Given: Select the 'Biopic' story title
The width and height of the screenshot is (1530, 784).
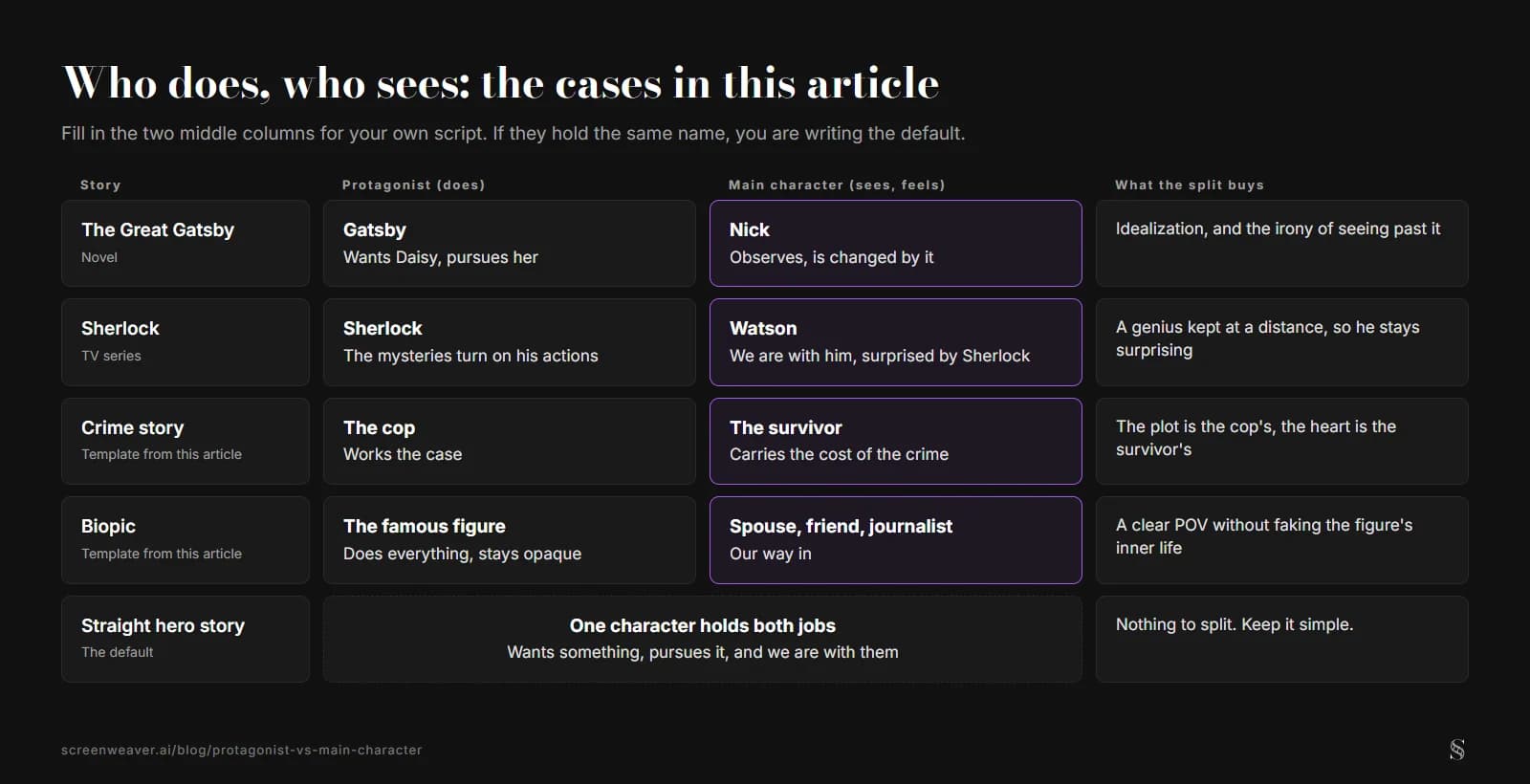Looking at the screenshot, I should tap(109, 526).
